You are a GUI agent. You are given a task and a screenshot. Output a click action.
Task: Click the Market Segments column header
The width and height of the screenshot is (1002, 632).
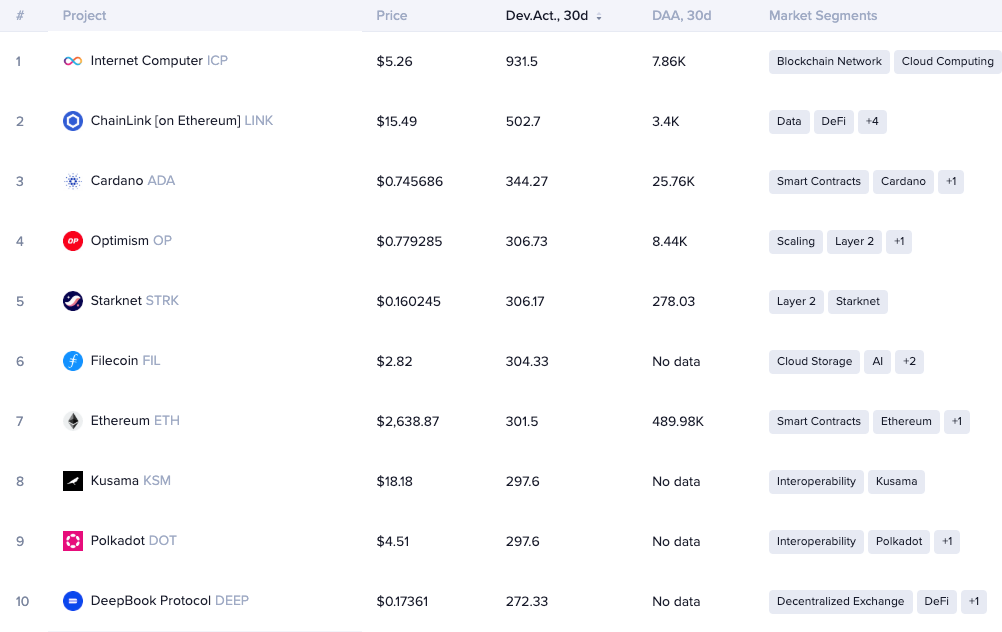pos(823,15)
